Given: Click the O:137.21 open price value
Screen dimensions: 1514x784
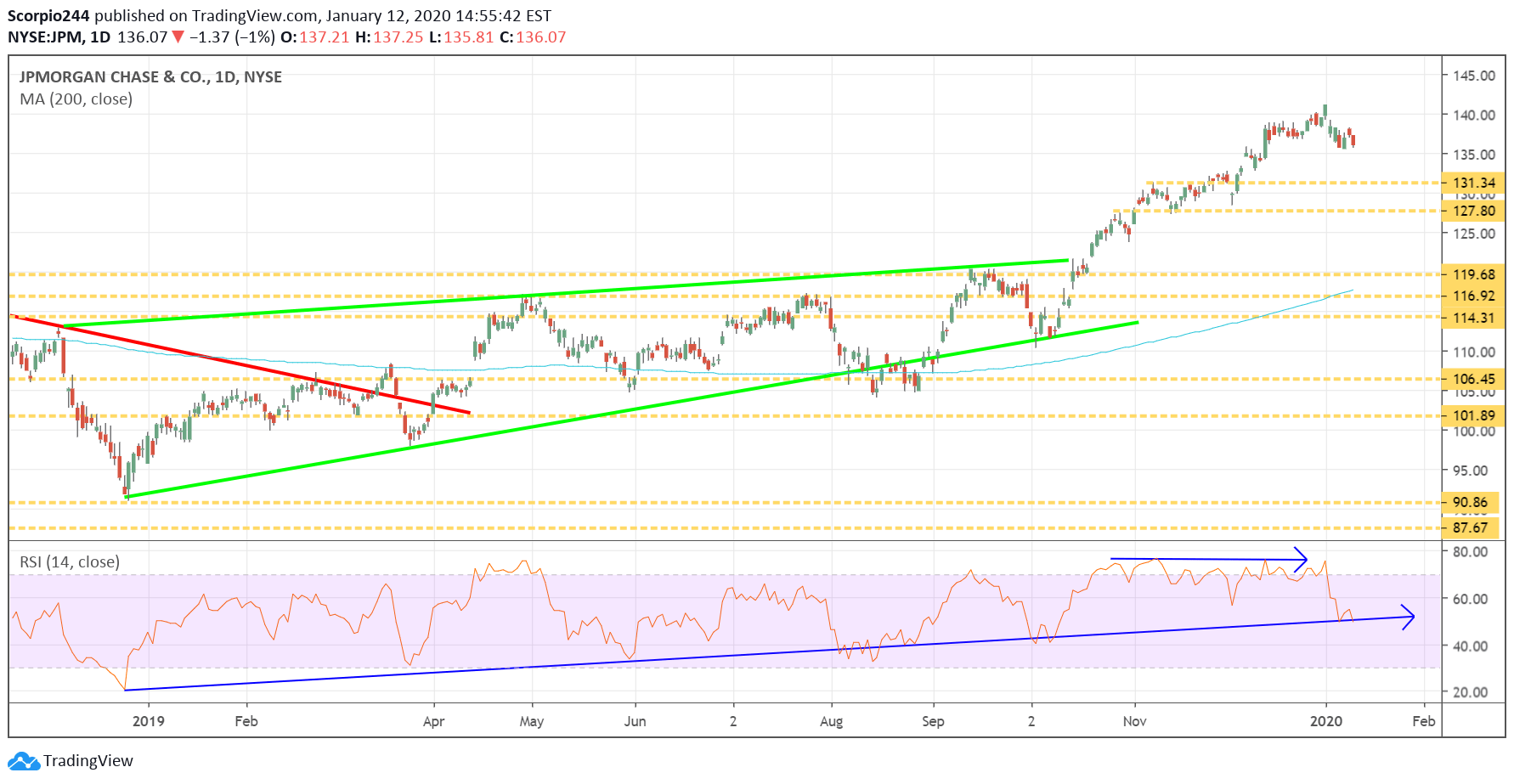Looking at the screenshot, I should (x=314, y=37).
